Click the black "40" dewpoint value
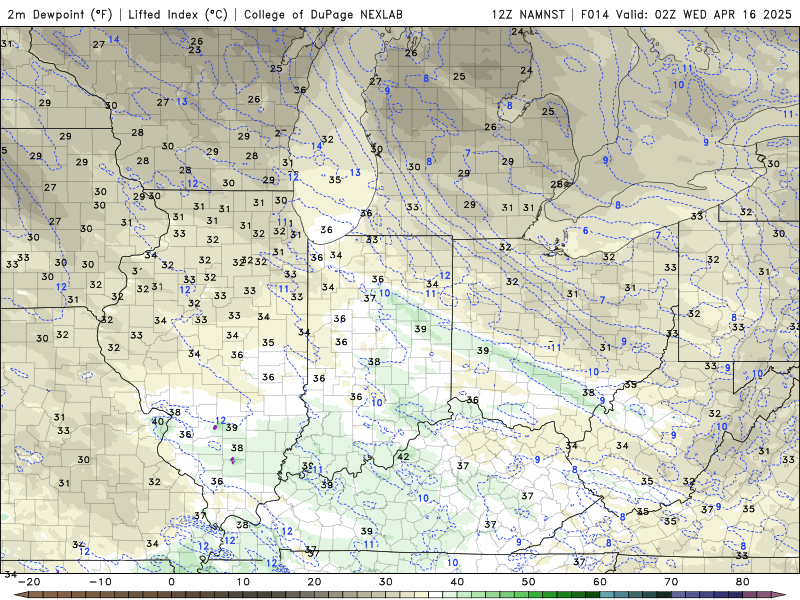The image size is (800, 600). click(x=158, y=421)
